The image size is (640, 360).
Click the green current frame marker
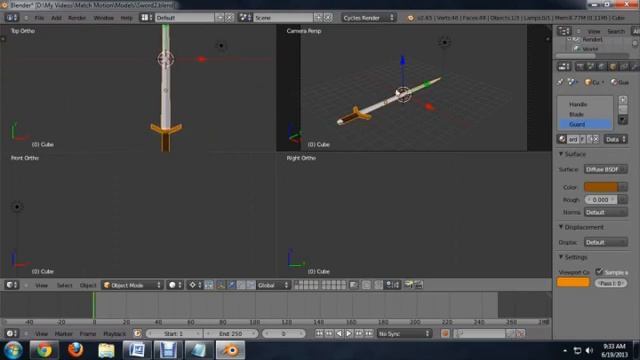click(x=94, y=305)
